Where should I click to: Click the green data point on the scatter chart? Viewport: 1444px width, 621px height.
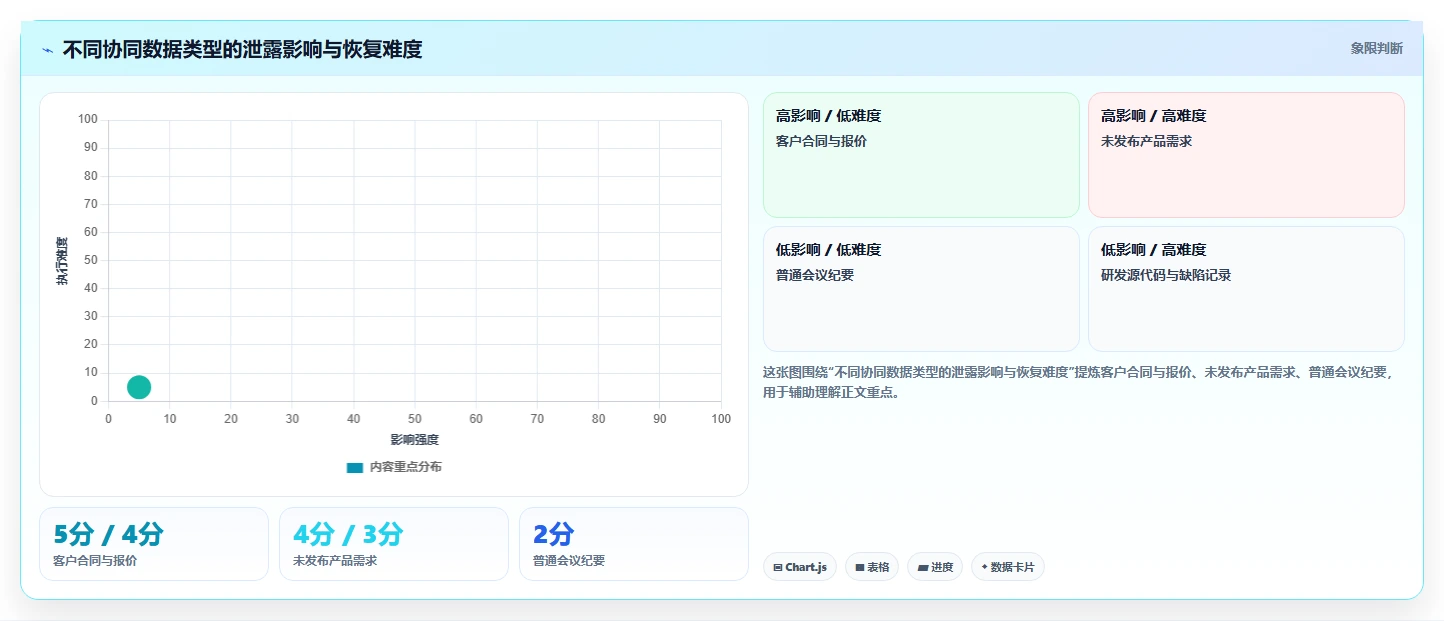[x=139, y=387]
